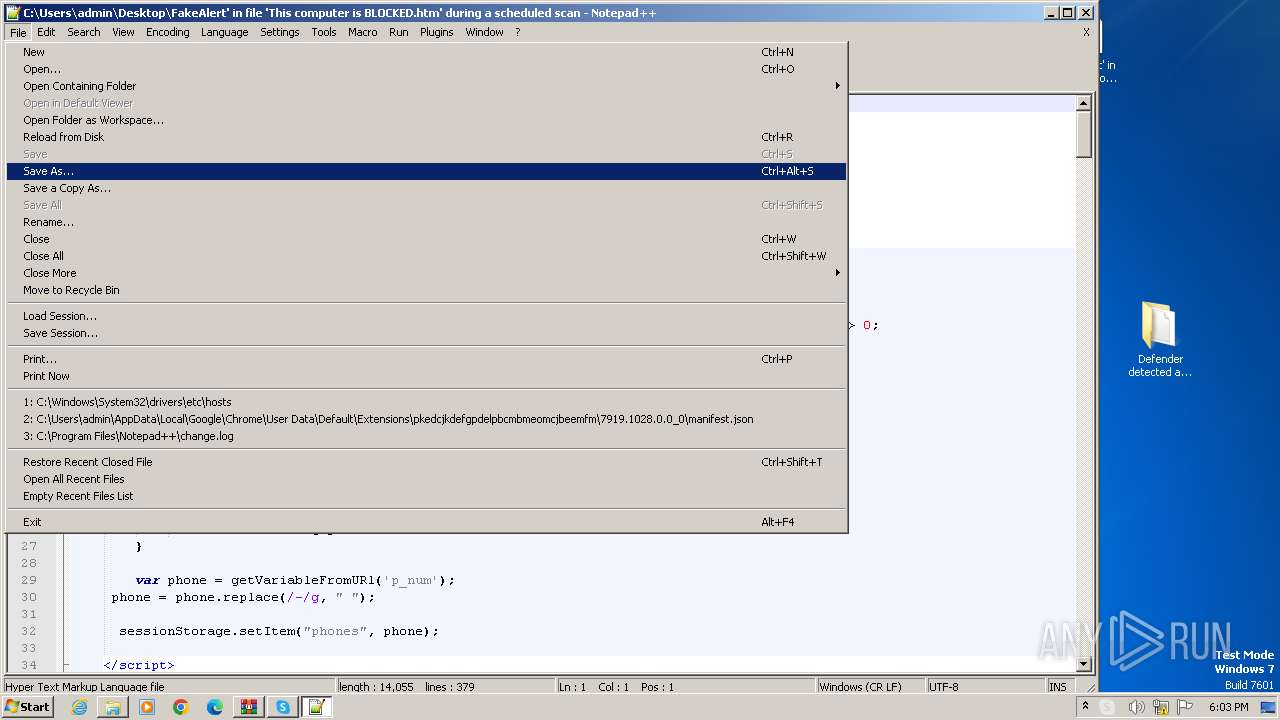This screenshot has width=1280, height=720.
Task: Open the Macro menu
Action: click(362, 32)
